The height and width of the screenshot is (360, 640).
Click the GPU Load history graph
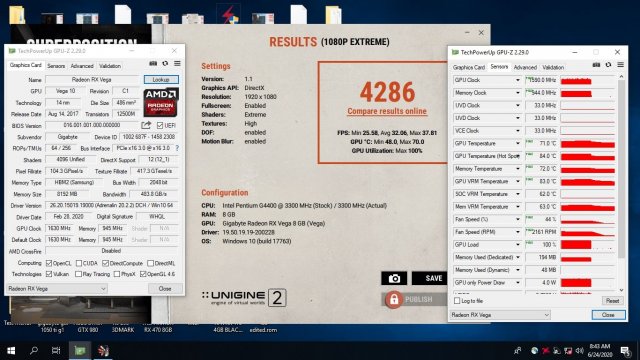pyautogui.click(x=587, y=245)
